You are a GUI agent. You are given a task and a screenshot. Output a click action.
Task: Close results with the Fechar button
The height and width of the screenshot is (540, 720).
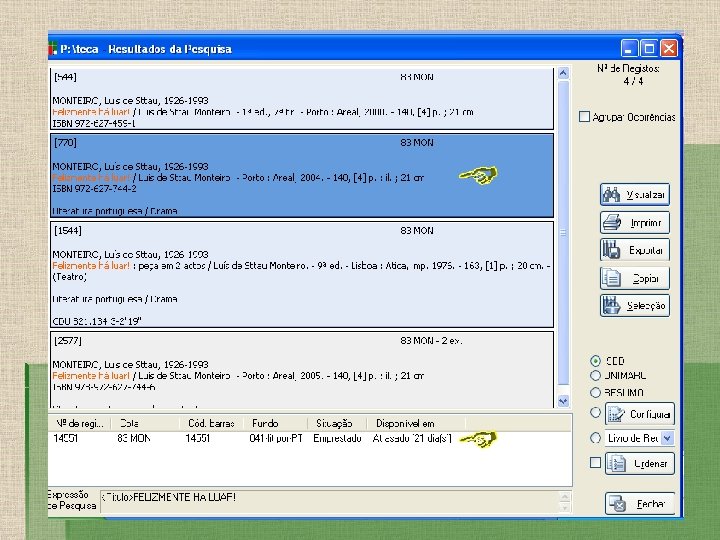(x=639, y=504)
